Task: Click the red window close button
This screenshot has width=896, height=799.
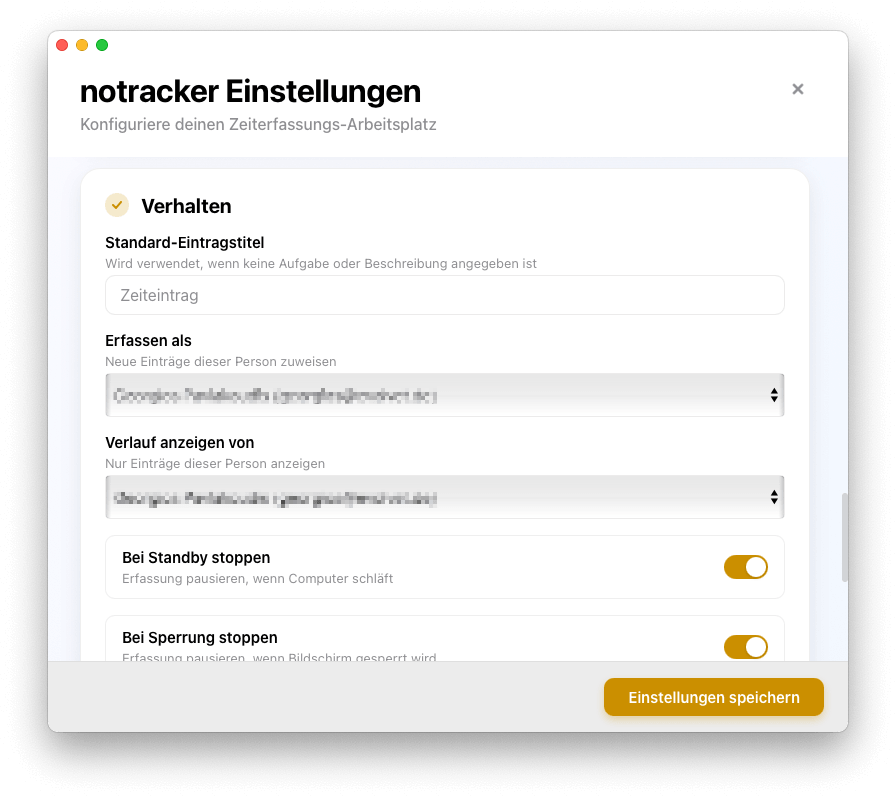Action: [x=62, y=45]
